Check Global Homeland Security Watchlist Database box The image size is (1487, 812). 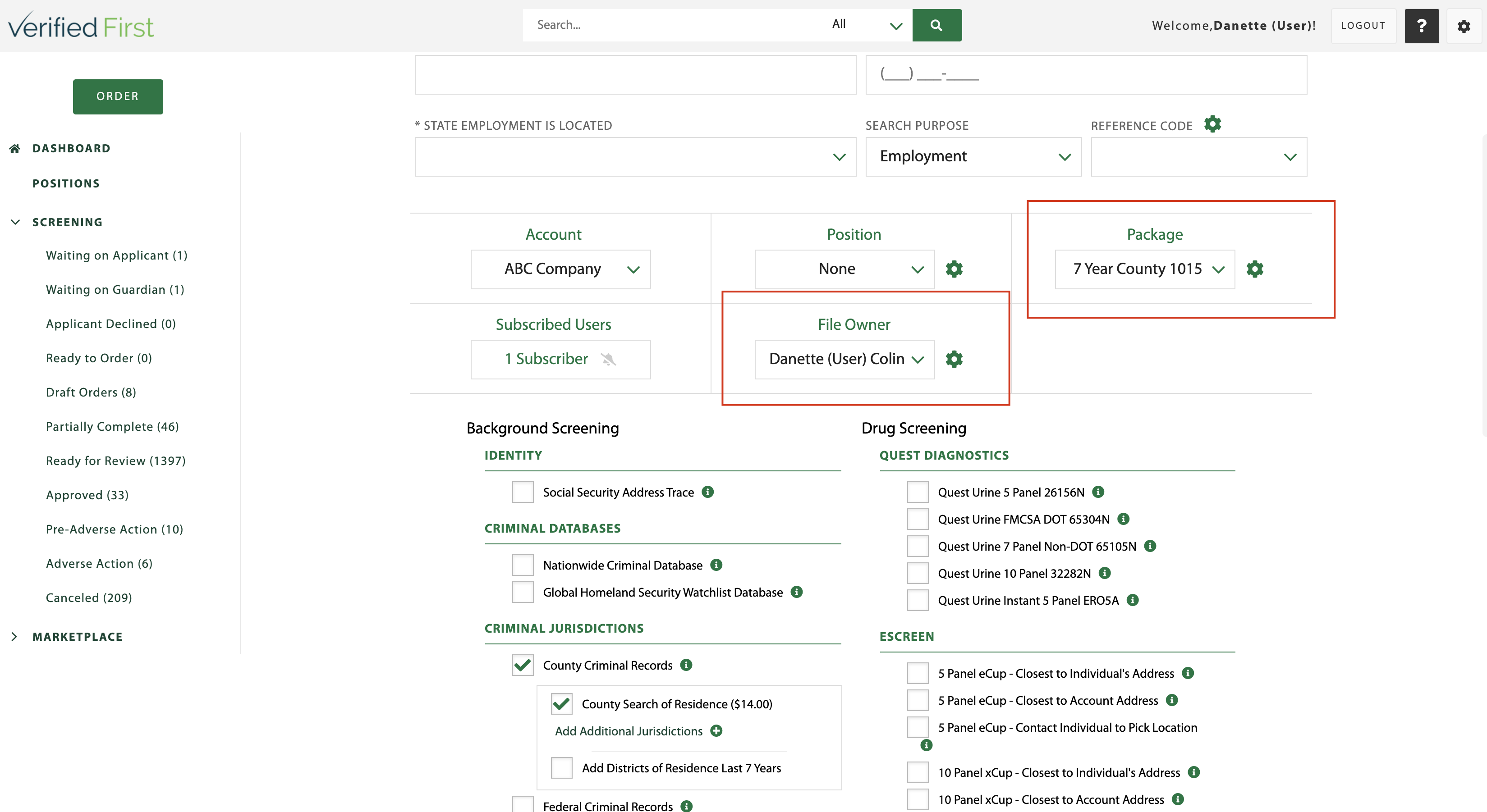coord(523,592)
